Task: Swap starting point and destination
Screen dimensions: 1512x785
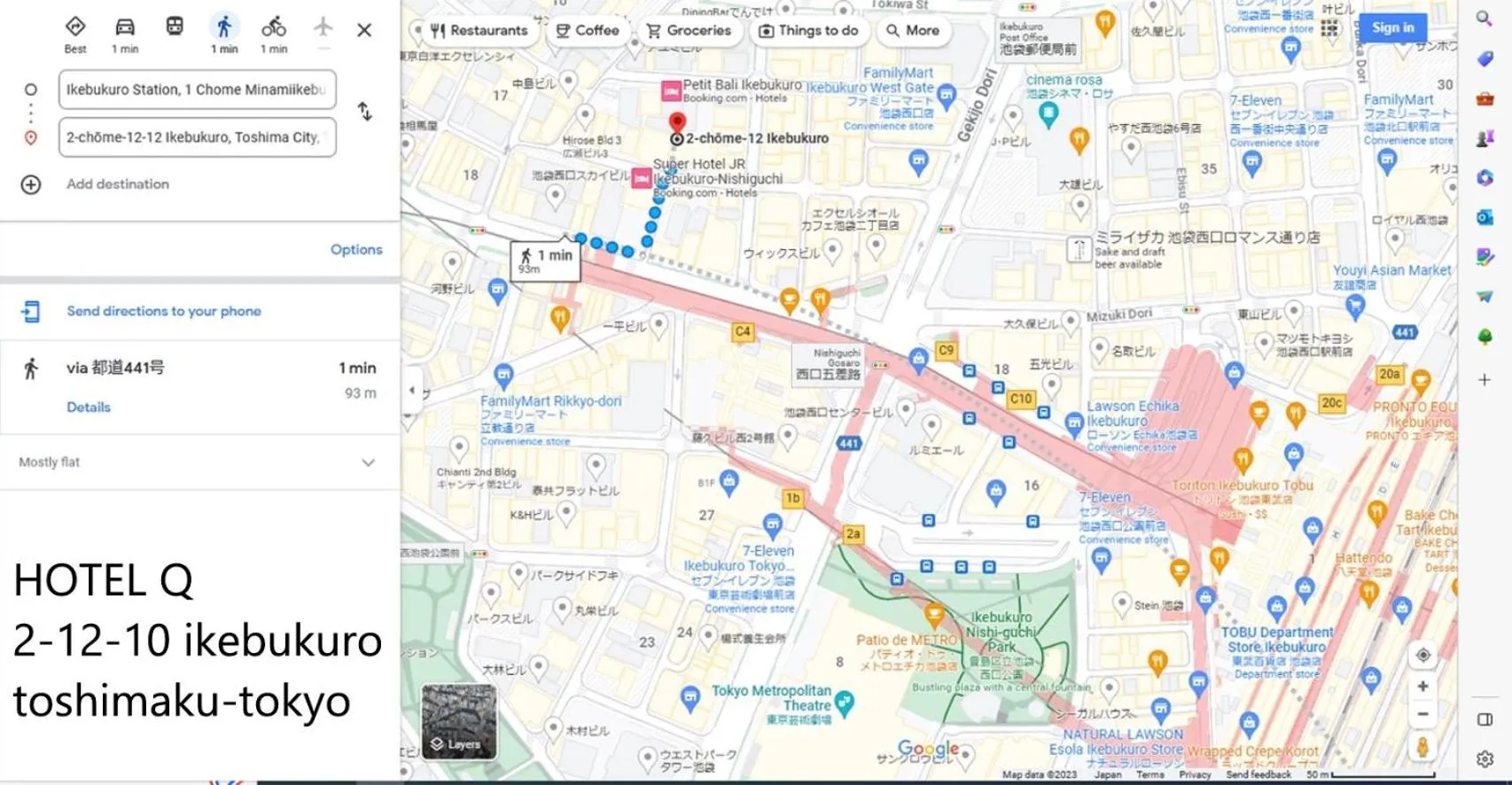Action: 364,112
